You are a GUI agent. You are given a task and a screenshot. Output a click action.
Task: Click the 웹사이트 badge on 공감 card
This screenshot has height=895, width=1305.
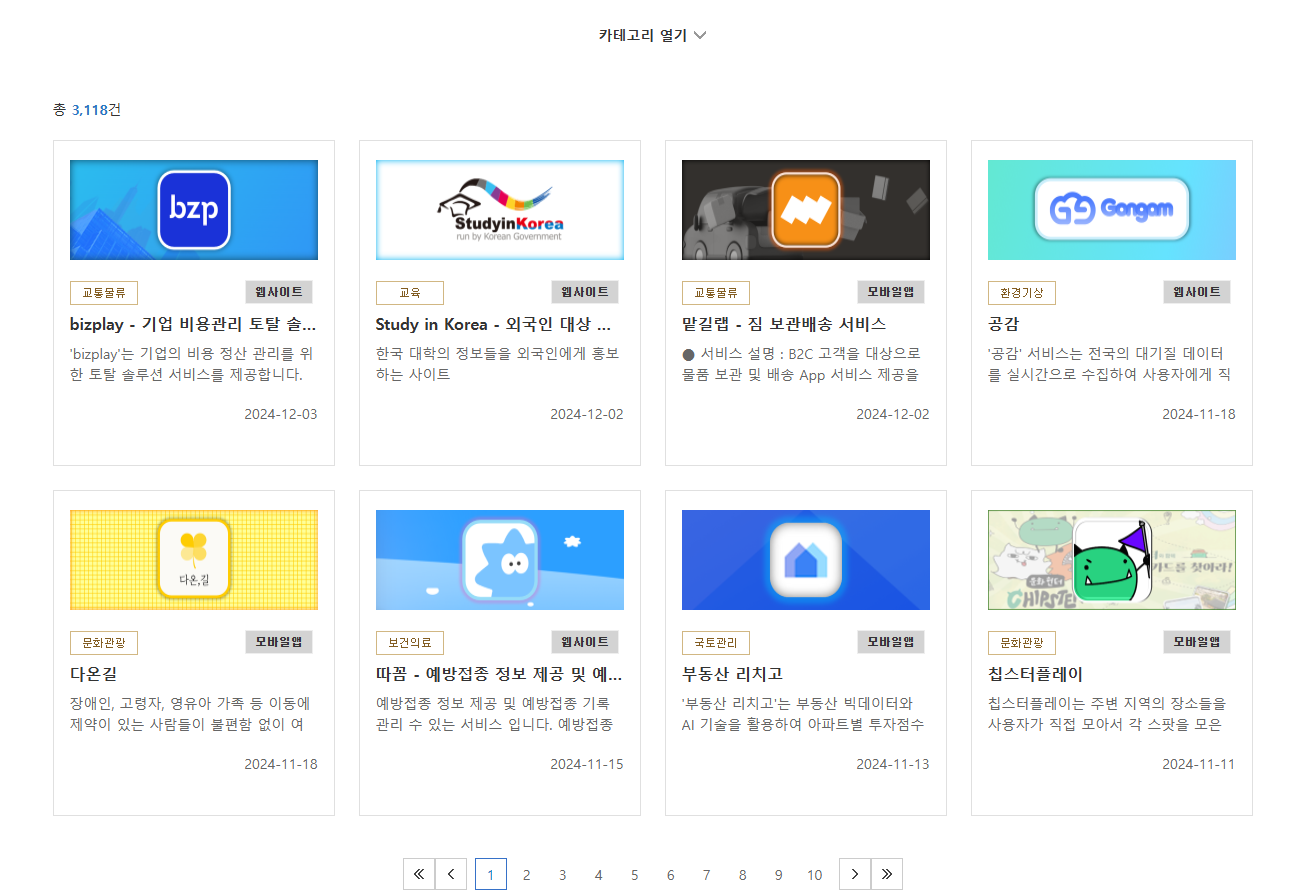click(1197, 292)
